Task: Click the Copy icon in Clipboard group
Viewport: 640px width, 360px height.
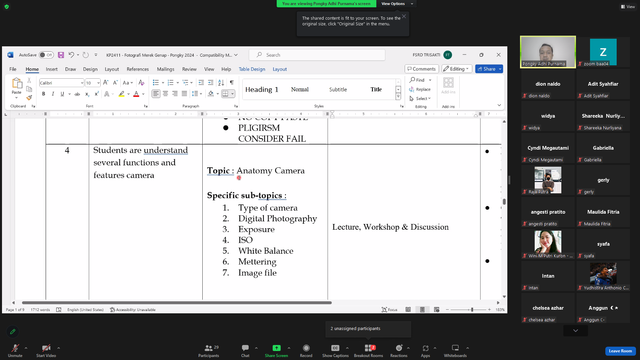Action: click(29, 89)
